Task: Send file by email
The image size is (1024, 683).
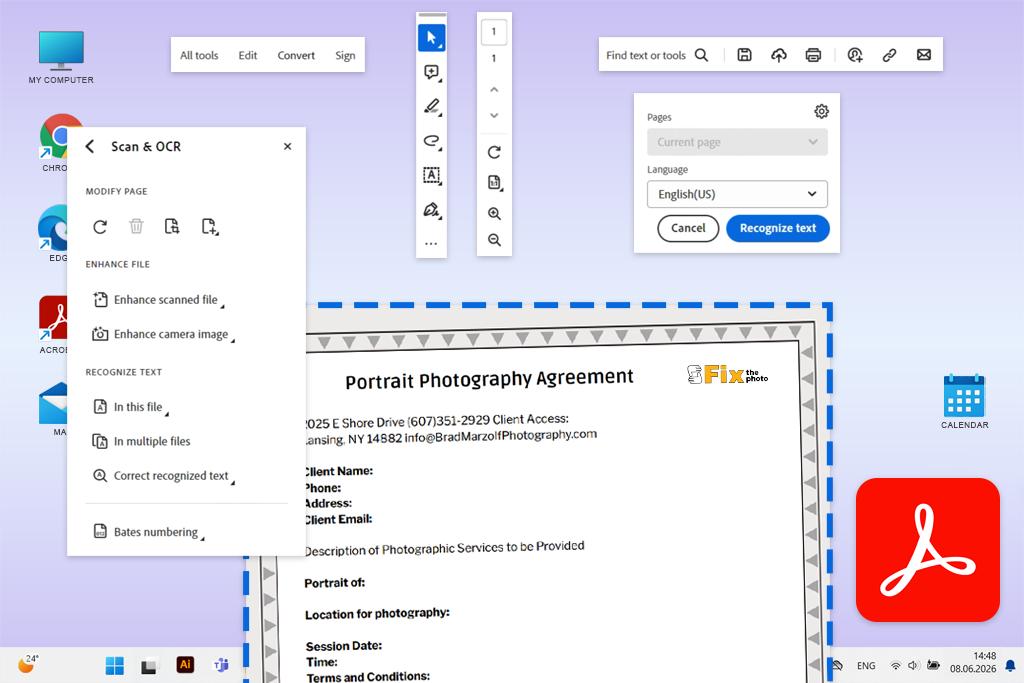Action: click(x=923, y=55)
